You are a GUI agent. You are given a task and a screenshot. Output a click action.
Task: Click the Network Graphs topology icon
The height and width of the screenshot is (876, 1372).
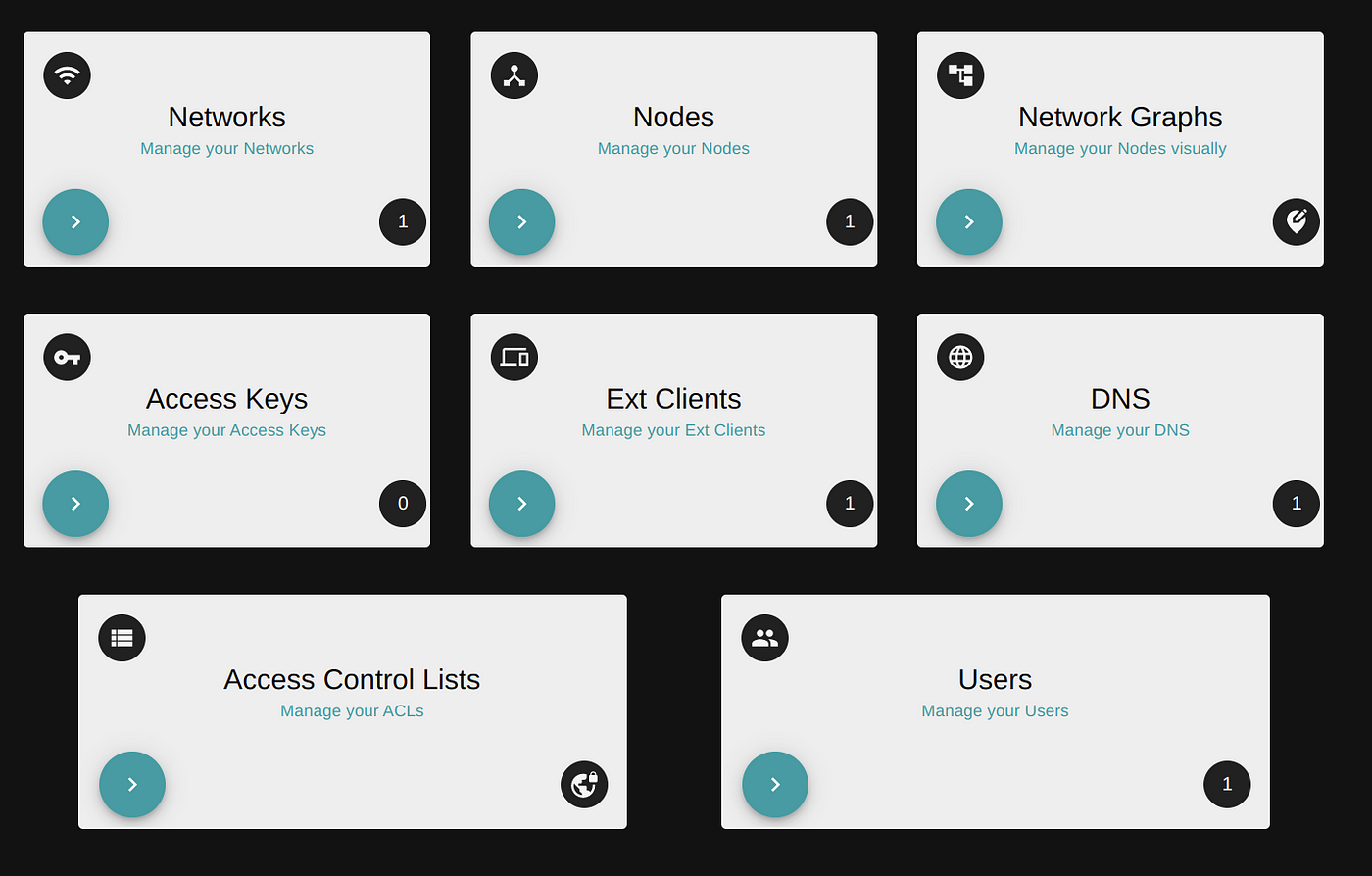tap(960, 75)
